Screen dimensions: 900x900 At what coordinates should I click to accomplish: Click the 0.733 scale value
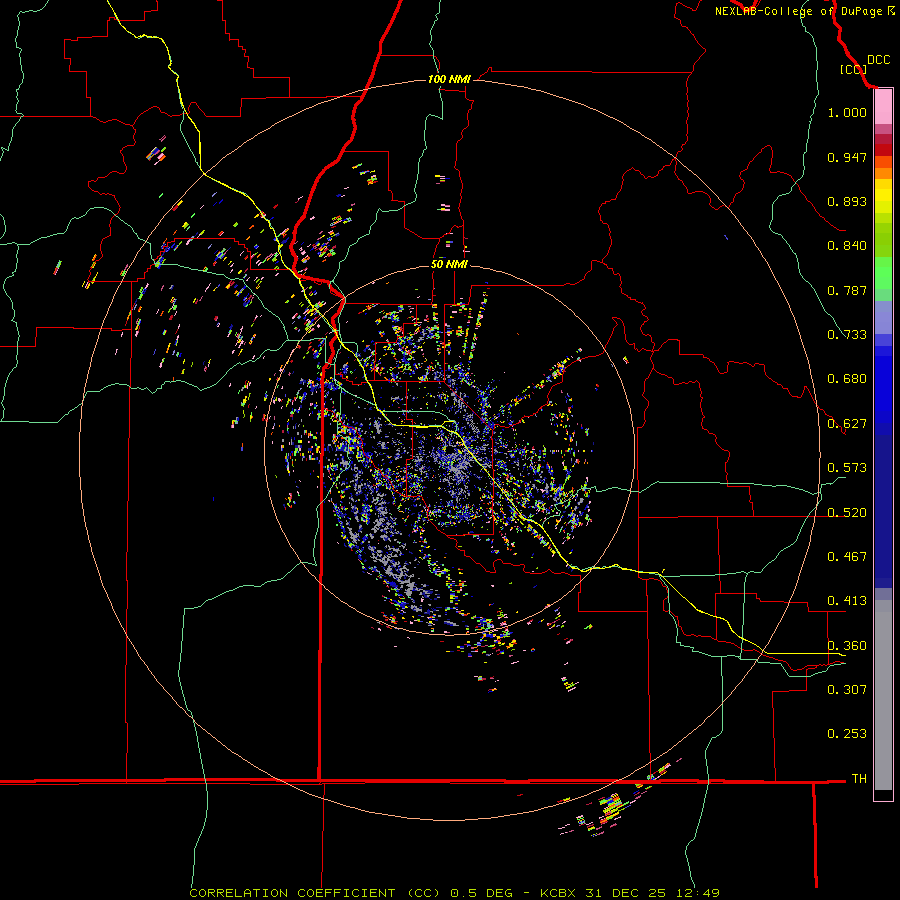847,335
